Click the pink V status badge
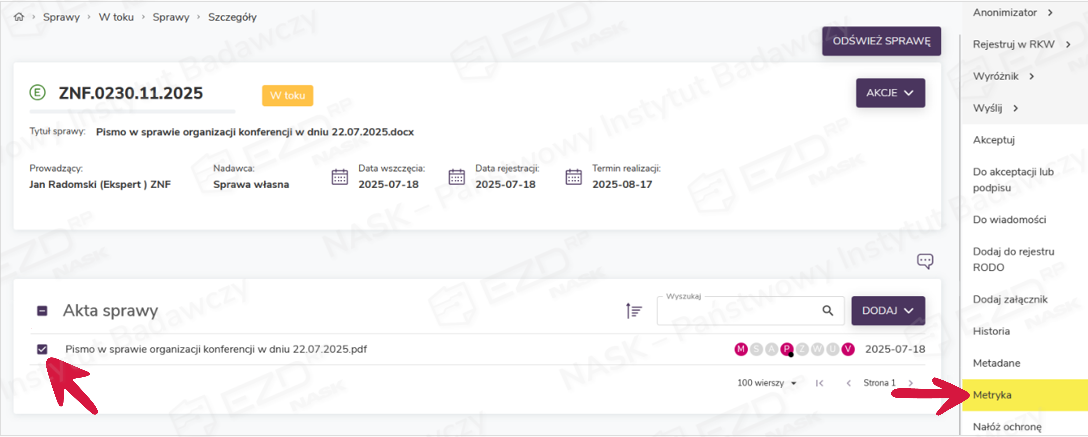Viewport: 1088px width, 437px height. 848,349
